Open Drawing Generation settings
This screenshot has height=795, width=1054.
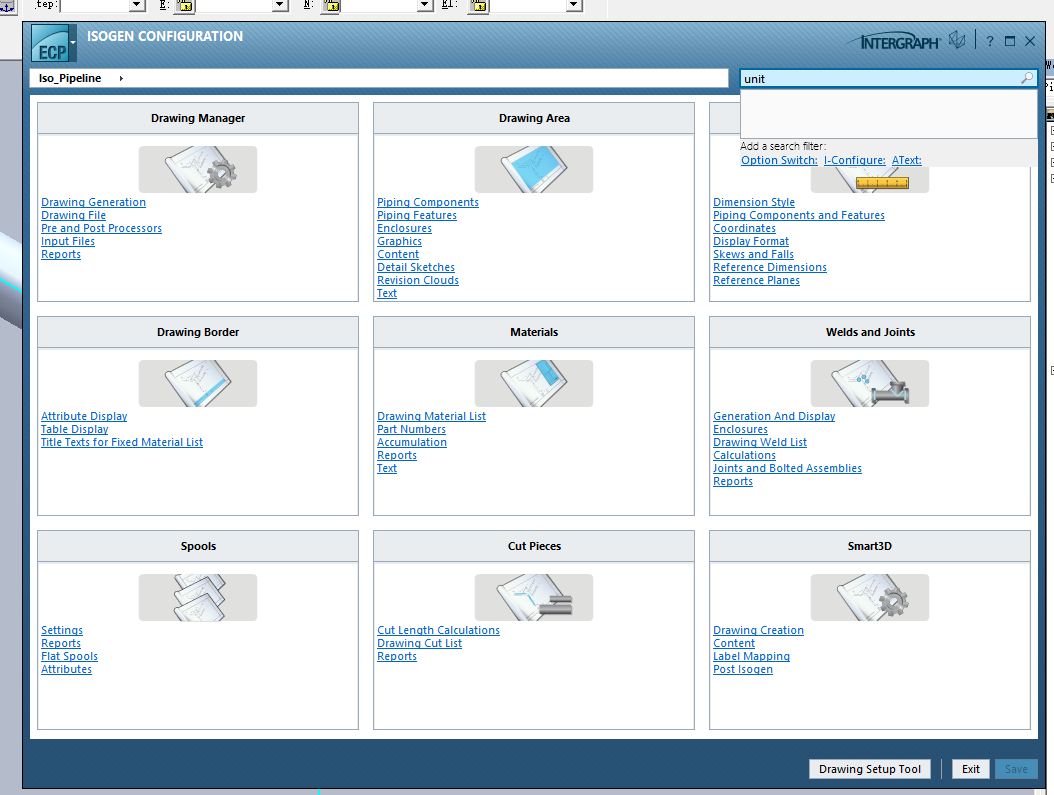click(93, 202)
